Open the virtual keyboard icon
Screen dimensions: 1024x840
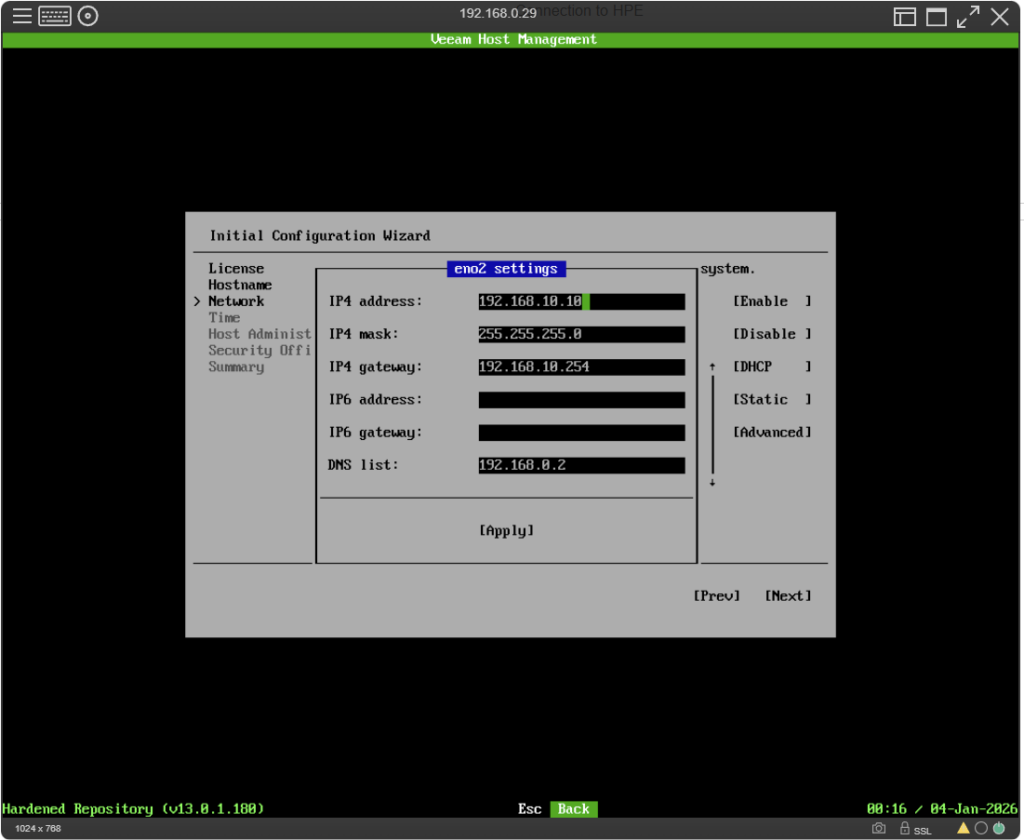pyautogui.click(x=55, y=16)
